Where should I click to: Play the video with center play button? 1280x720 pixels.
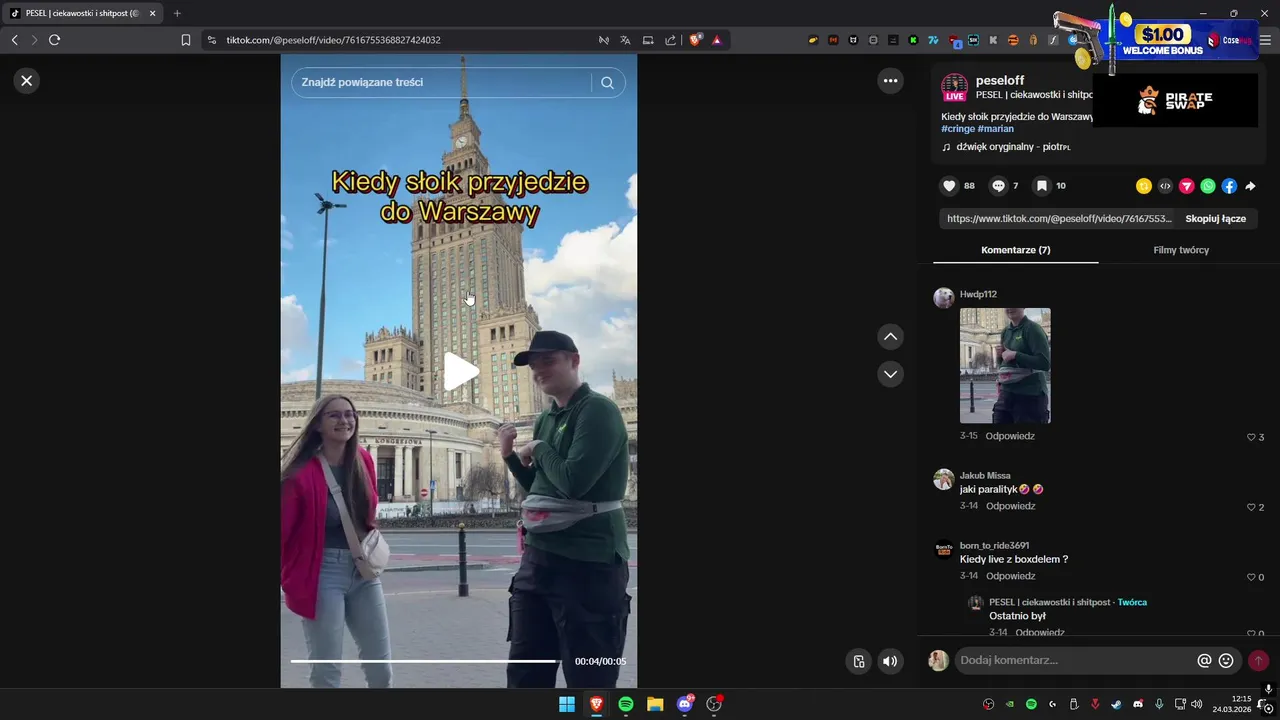(460, 371)
